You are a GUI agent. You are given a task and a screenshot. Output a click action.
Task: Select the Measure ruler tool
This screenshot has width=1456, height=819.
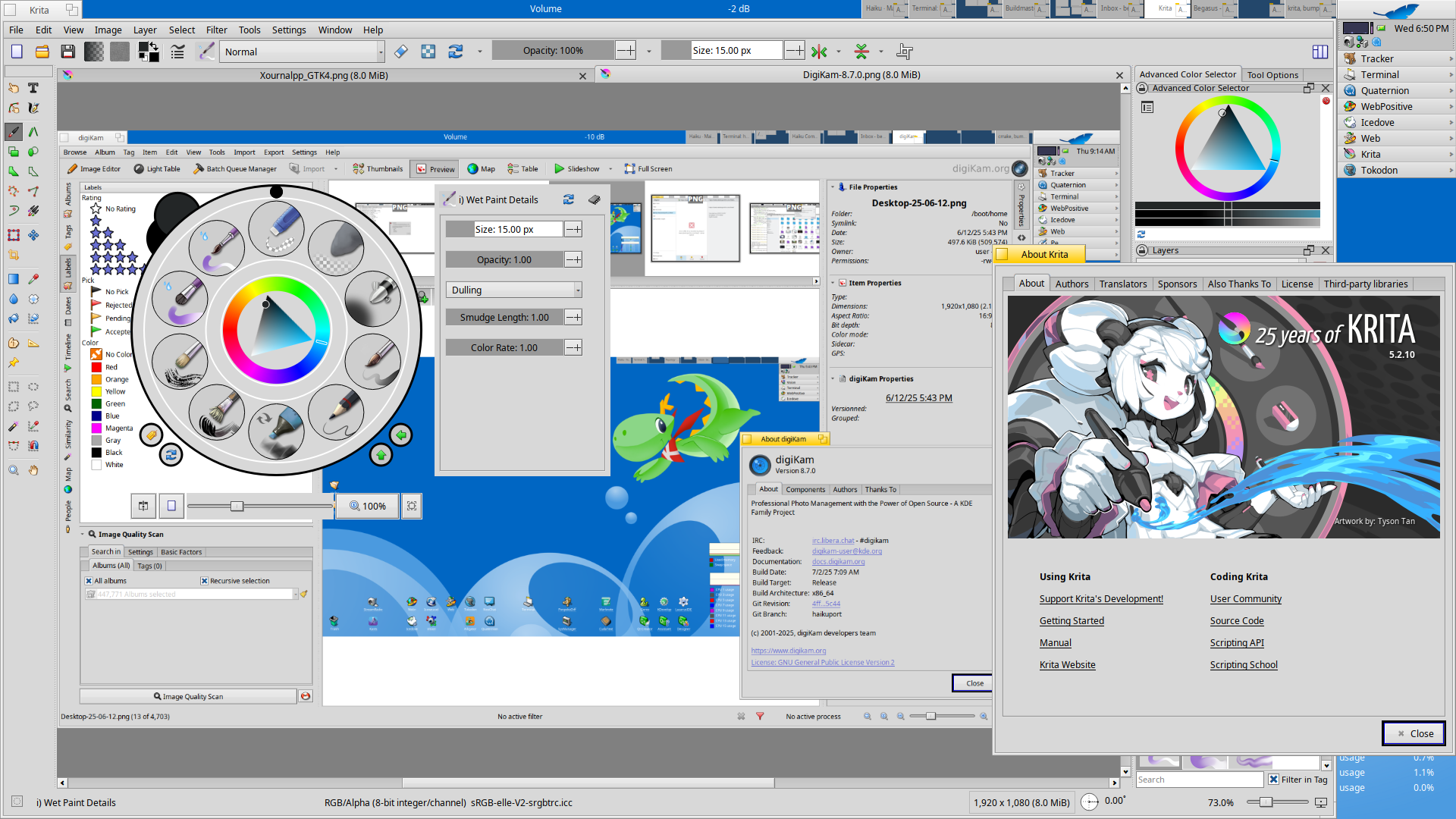coord(33,344)
